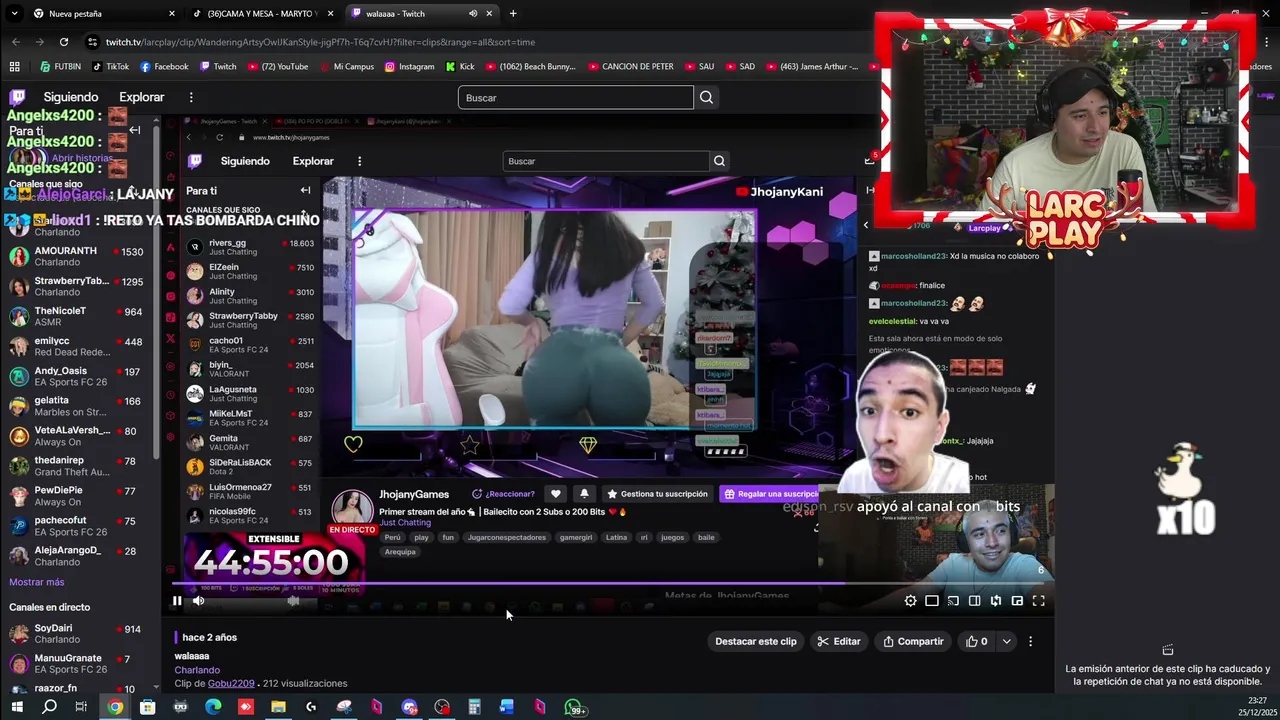Open the Calculator from the taskbar

pos(474,707)
